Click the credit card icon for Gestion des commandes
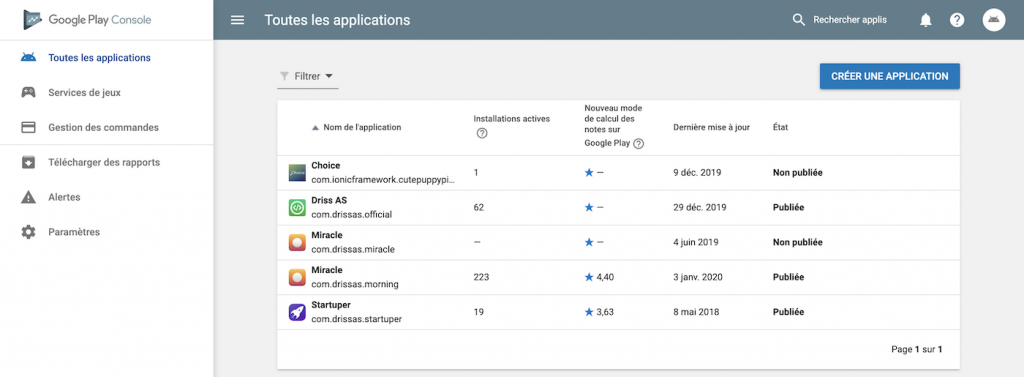The image size is (1024, 377). [28, 127]
